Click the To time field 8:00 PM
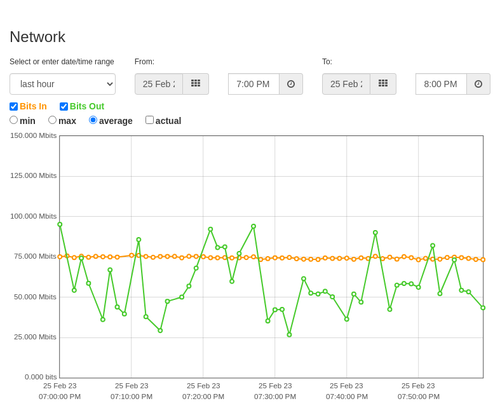The width and height of the screenshot is (500, 403). (441, 84)
